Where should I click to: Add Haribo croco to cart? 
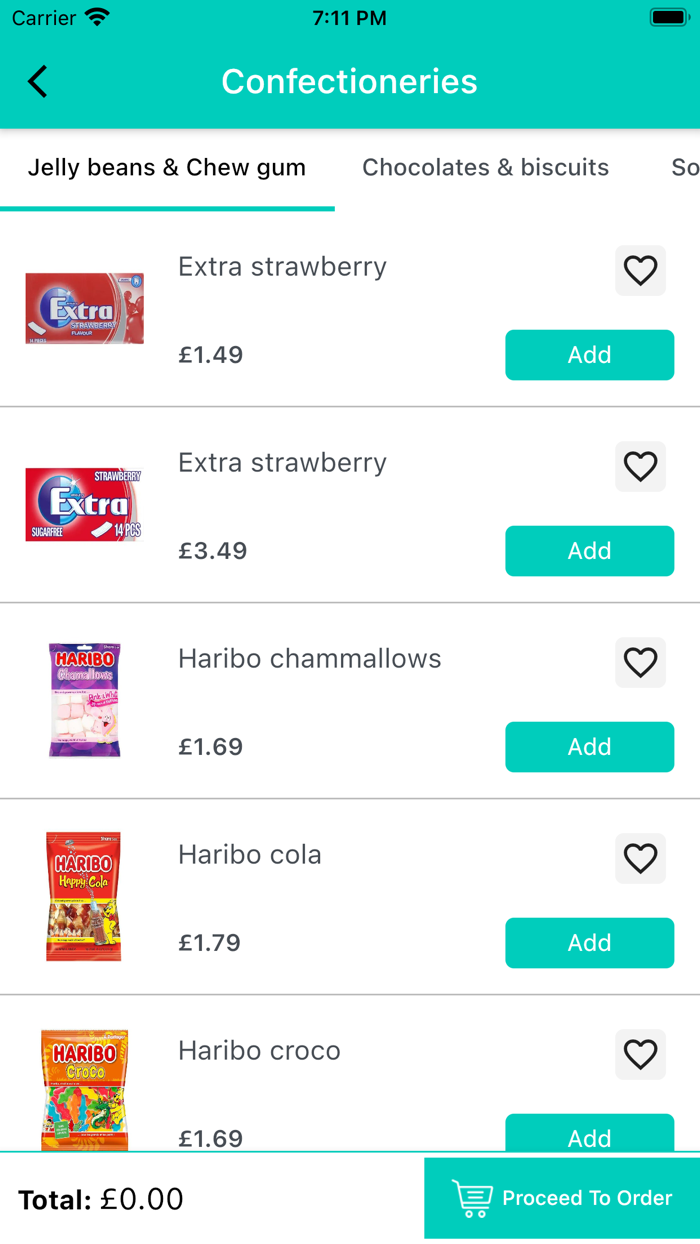(589, 1135)
